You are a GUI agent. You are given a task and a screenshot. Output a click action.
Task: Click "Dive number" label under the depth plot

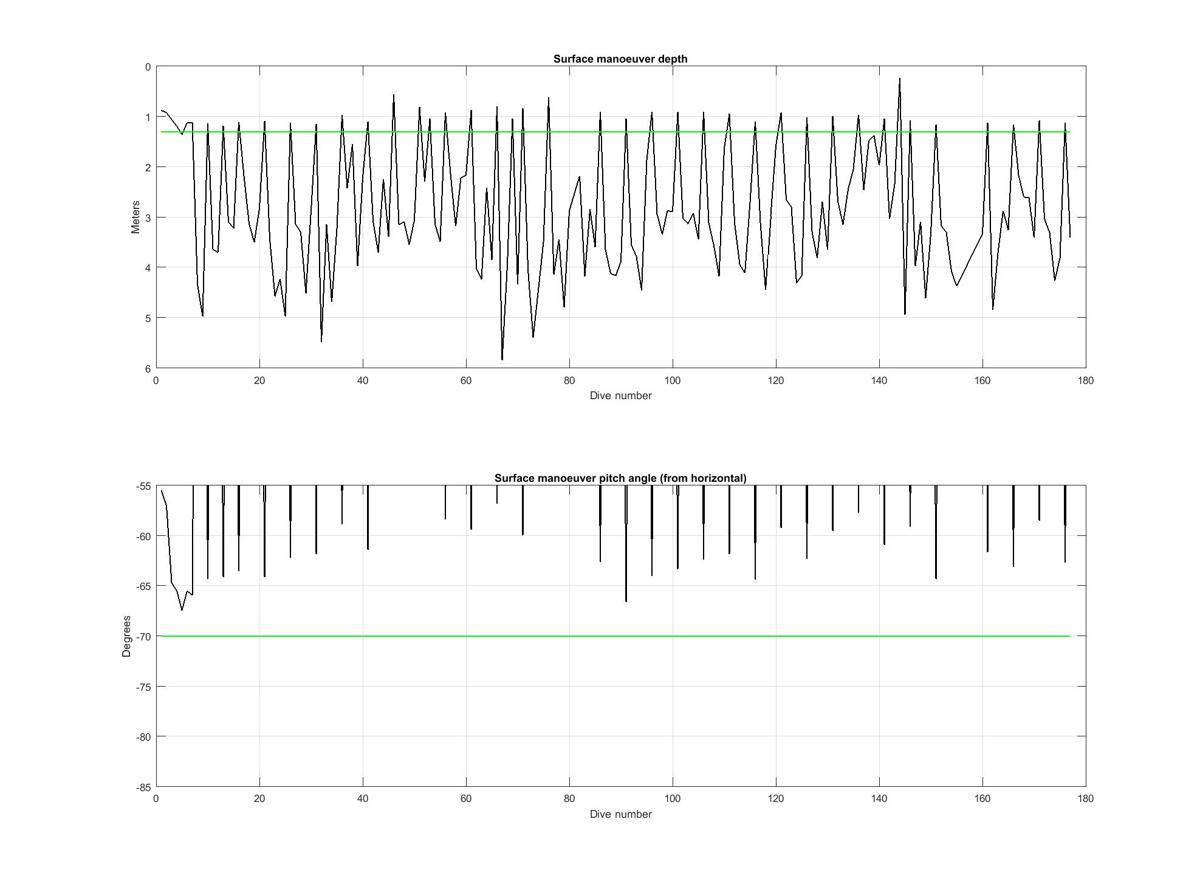(620, 395)
